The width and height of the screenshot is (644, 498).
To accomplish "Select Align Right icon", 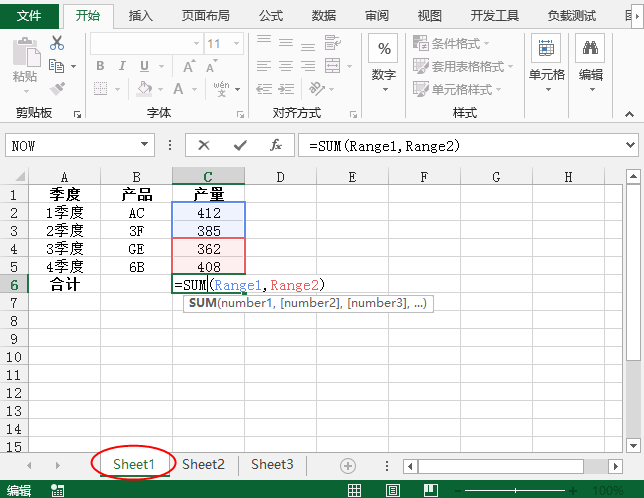I will 308,66.
